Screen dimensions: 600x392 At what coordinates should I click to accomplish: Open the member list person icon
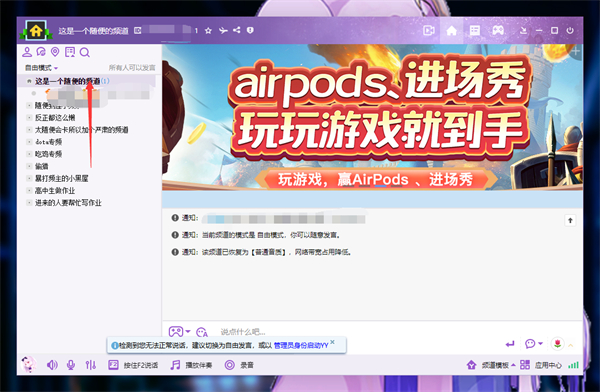click(27, 52)
